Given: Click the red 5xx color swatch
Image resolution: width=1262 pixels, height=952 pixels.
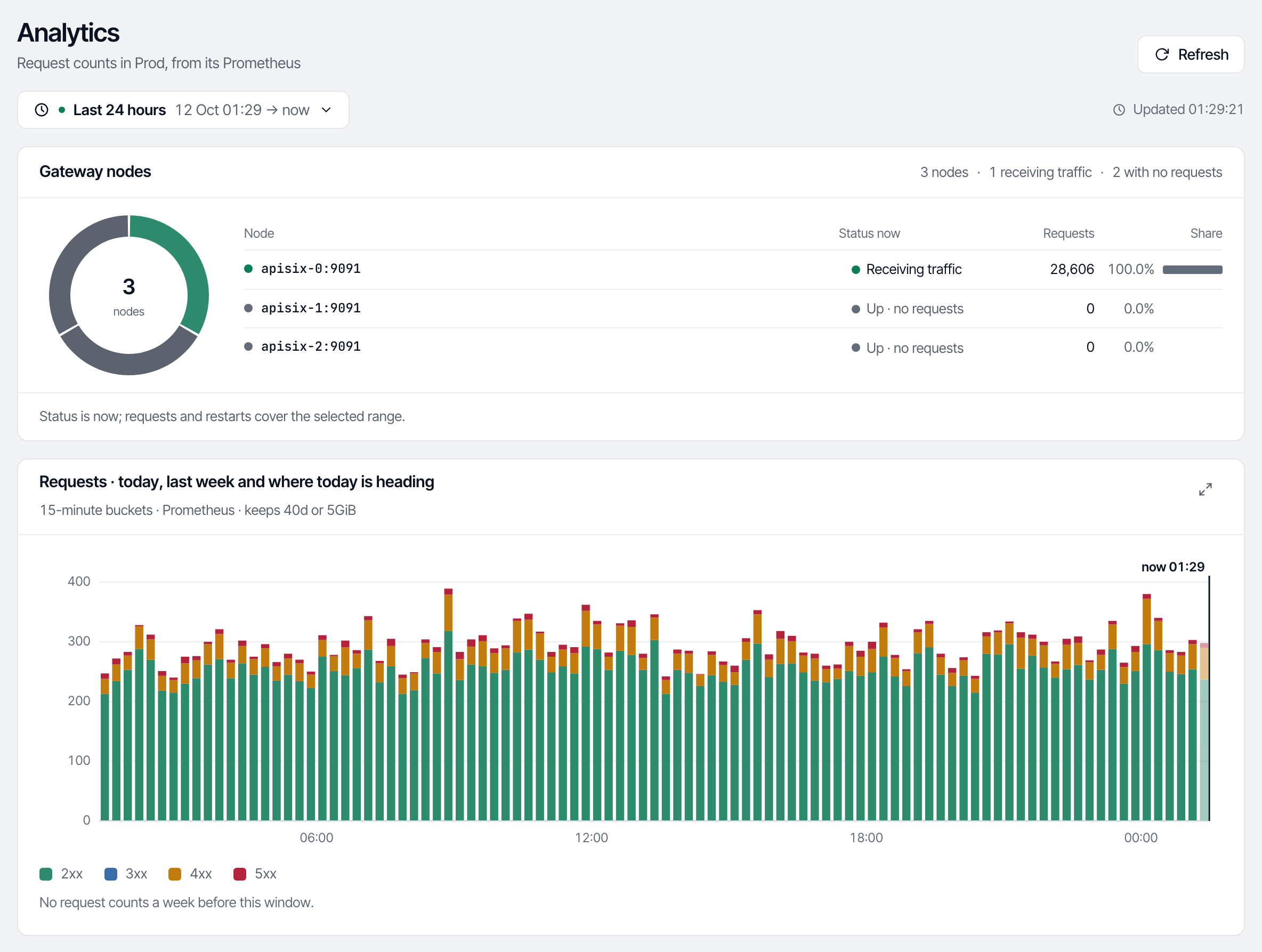Looking at the screenshot, I should click(x=240, y=874).
